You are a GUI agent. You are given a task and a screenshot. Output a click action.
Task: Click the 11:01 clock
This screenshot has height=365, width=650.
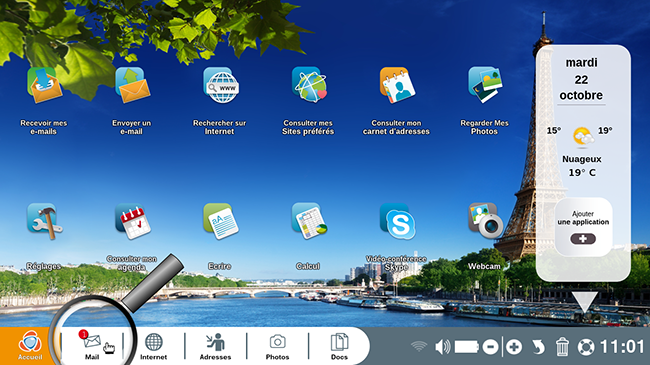click(x=622, y=347)
